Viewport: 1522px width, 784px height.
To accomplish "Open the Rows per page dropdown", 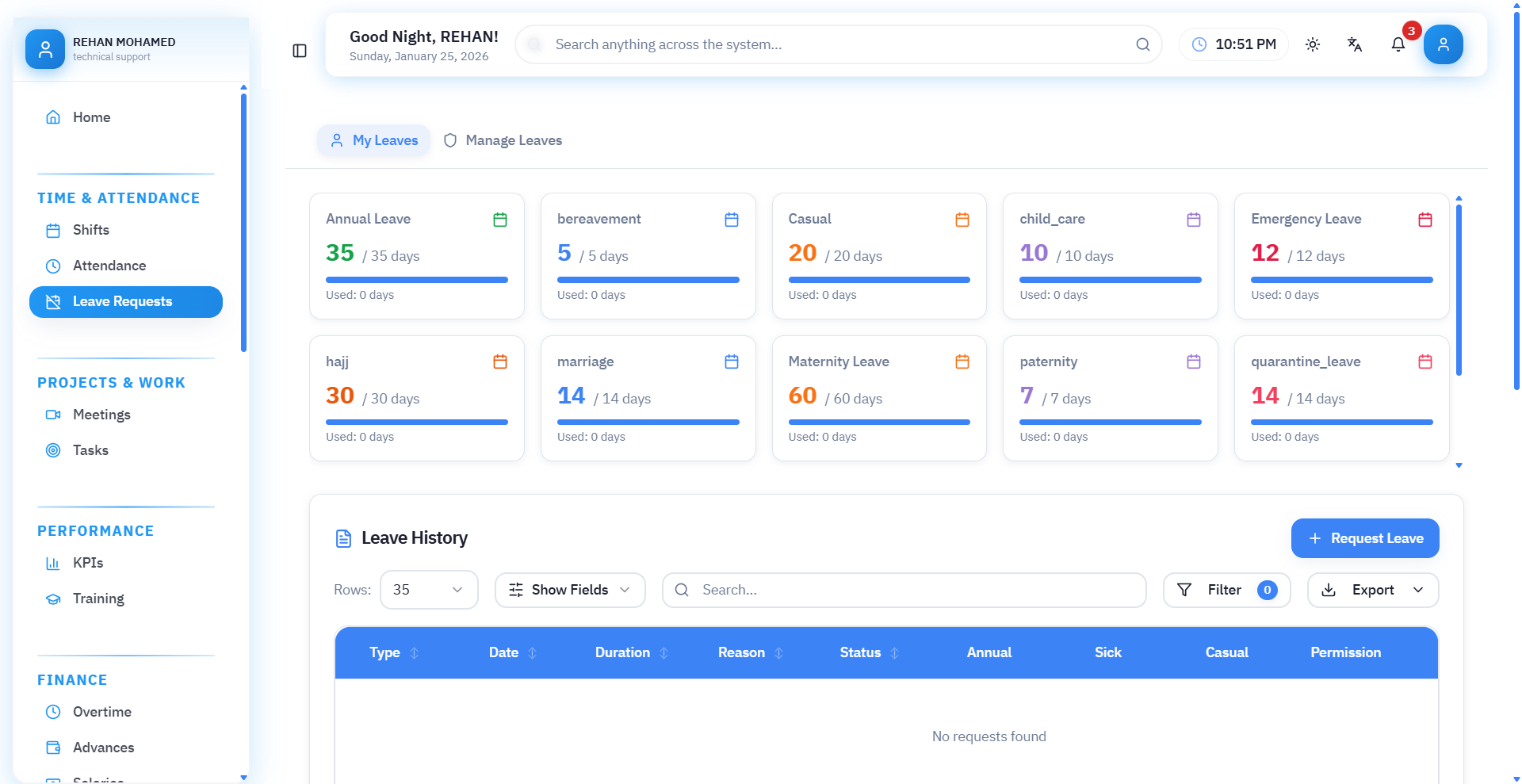I will tap(429, 590).
